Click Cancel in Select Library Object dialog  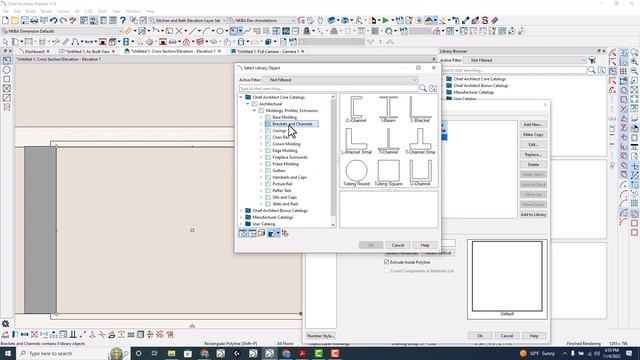[x=398, y=245]
